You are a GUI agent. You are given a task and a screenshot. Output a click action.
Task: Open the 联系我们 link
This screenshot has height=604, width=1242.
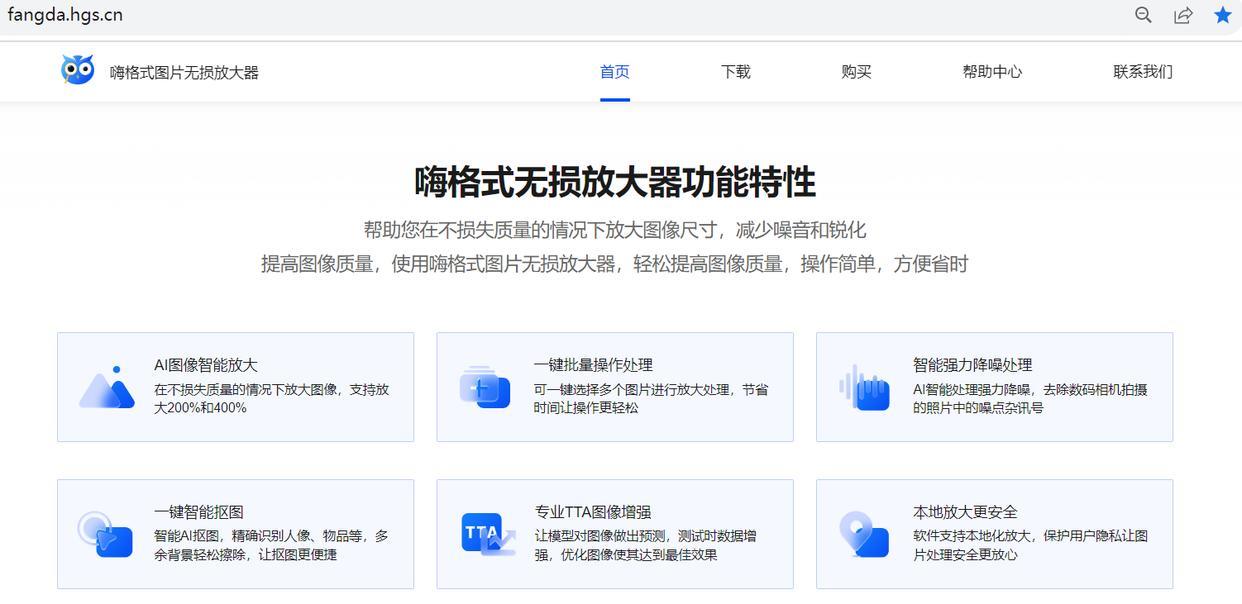pos(1143,72)
